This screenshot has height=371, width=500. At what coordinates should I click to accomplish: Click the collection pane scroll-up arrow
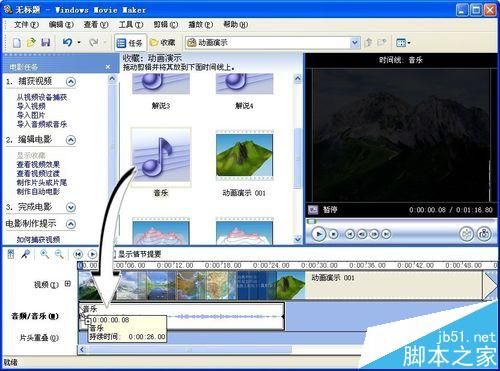click(298, 79)
